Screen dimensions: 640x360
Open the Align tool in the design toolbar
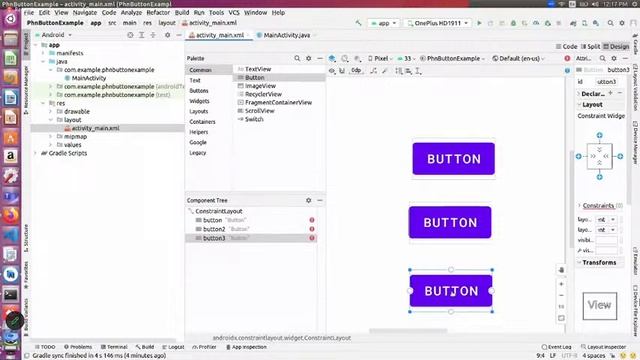(x=409, y=71)
